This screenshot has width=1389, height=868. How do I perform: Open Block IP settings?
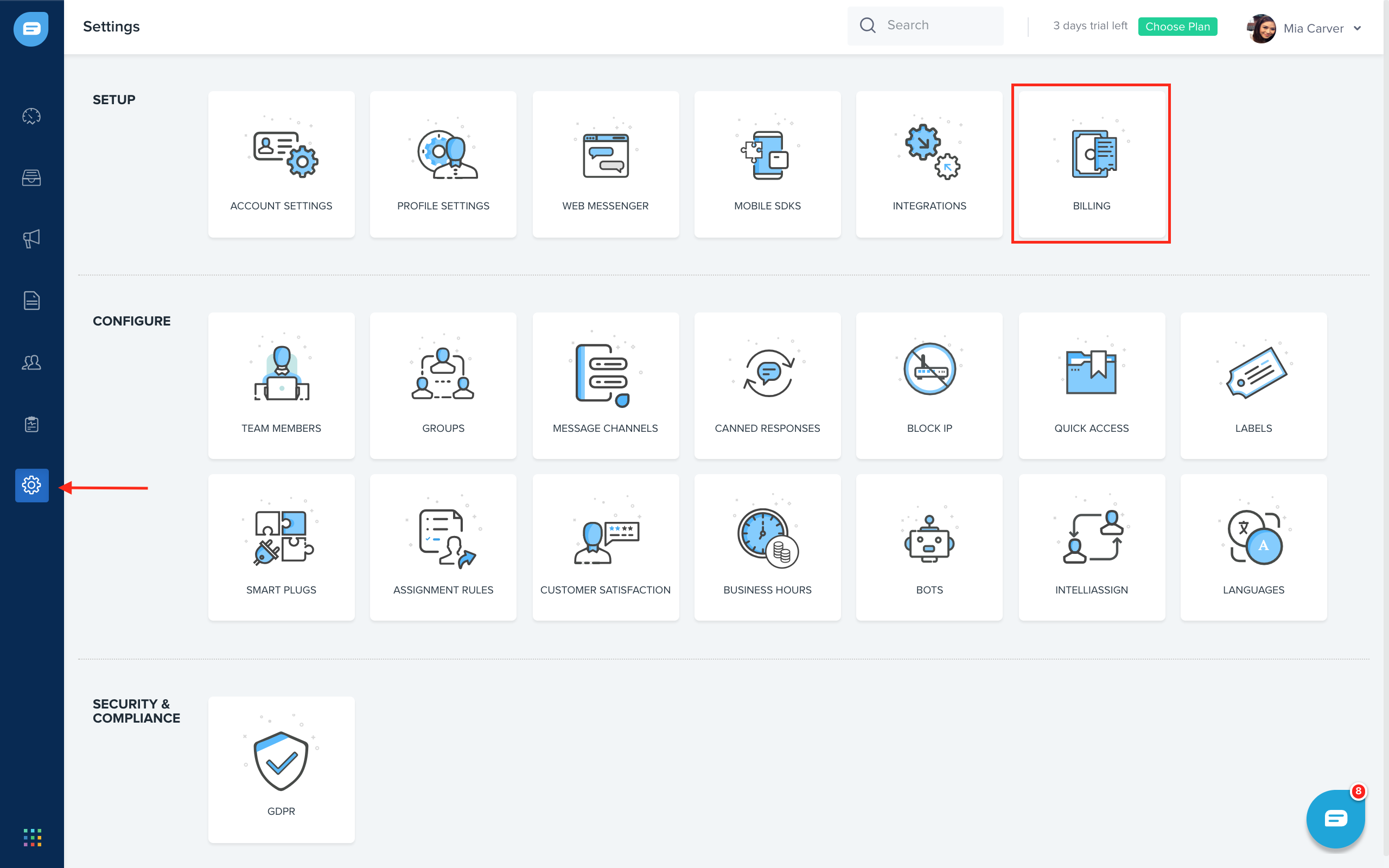929,385
